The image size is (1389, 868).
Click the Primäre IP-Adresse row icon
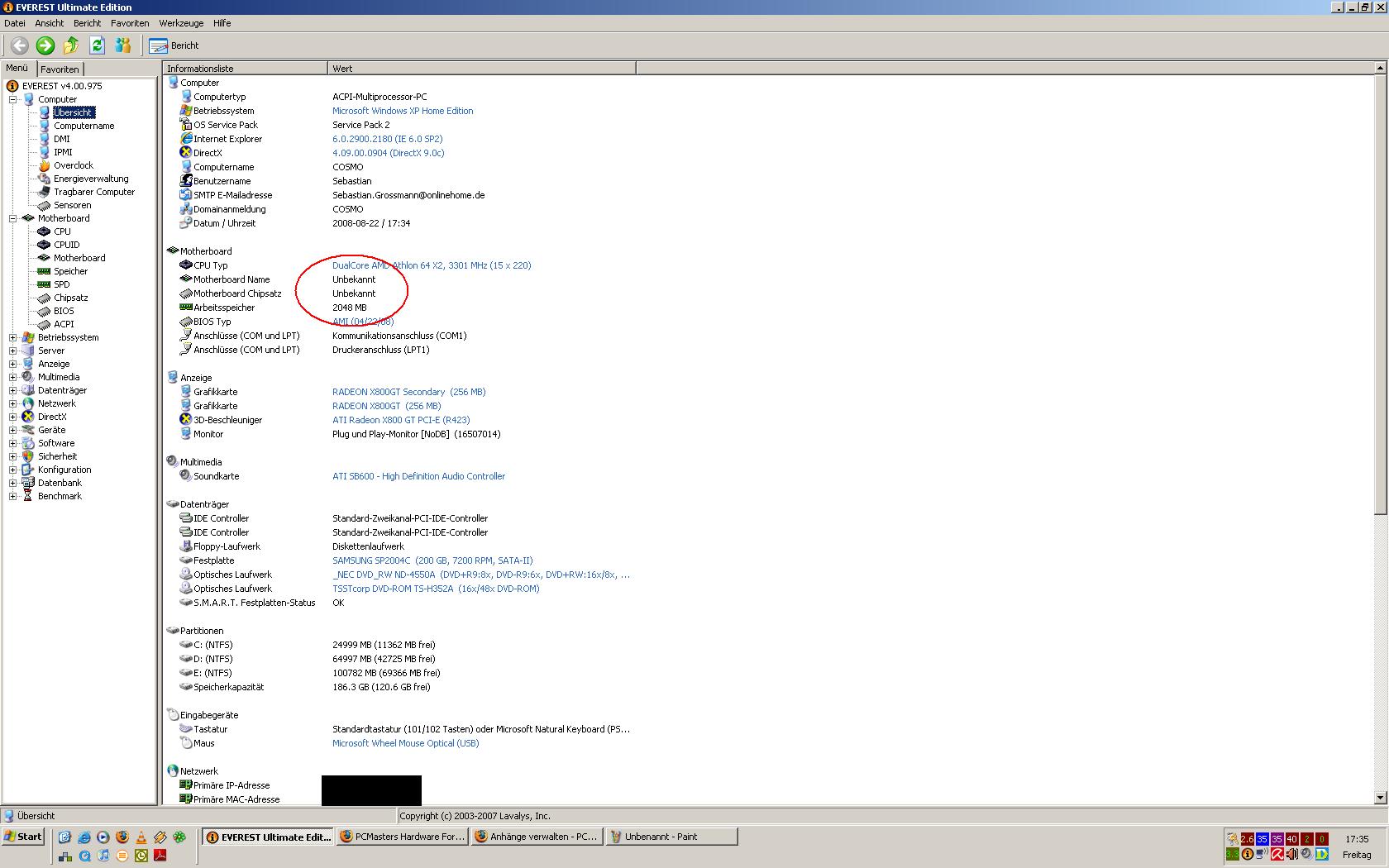click(x=186, y=785)
